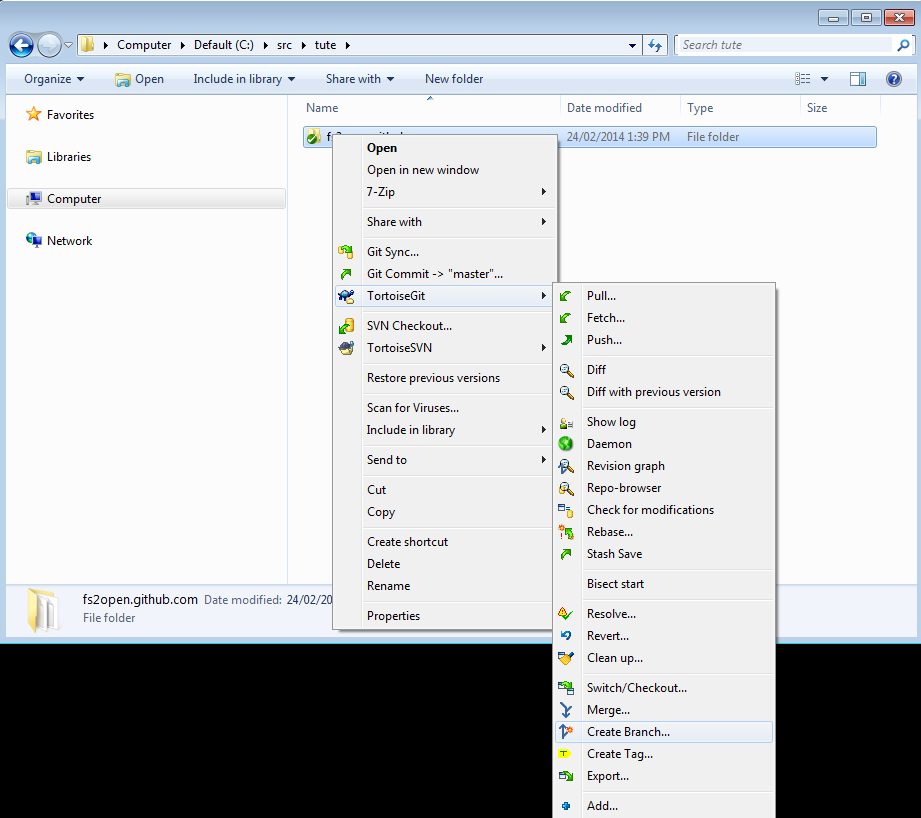
Task: Click the Show log icon
Action: [x=567, y=422]
